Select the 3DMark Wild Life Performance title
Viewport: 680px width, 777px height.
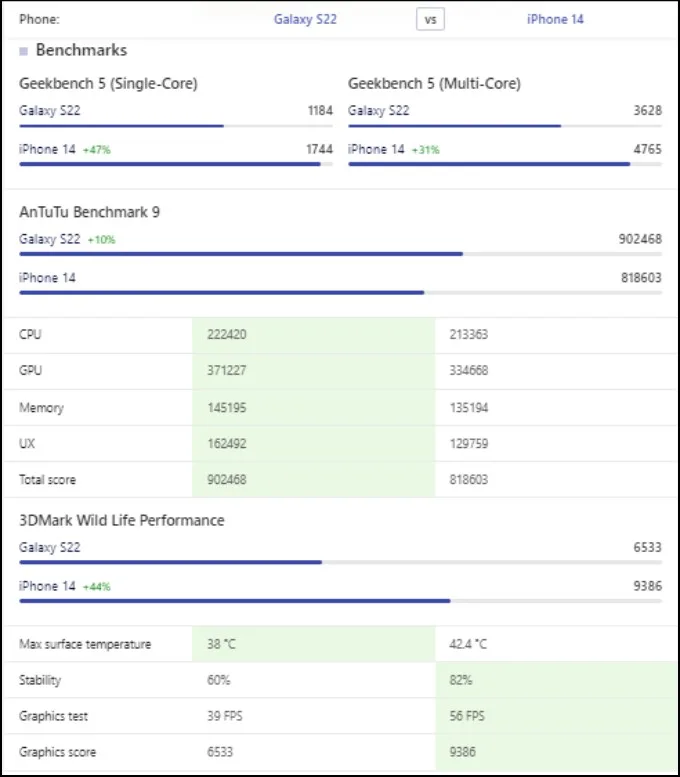pyautogui.click(x=121, y=520)
